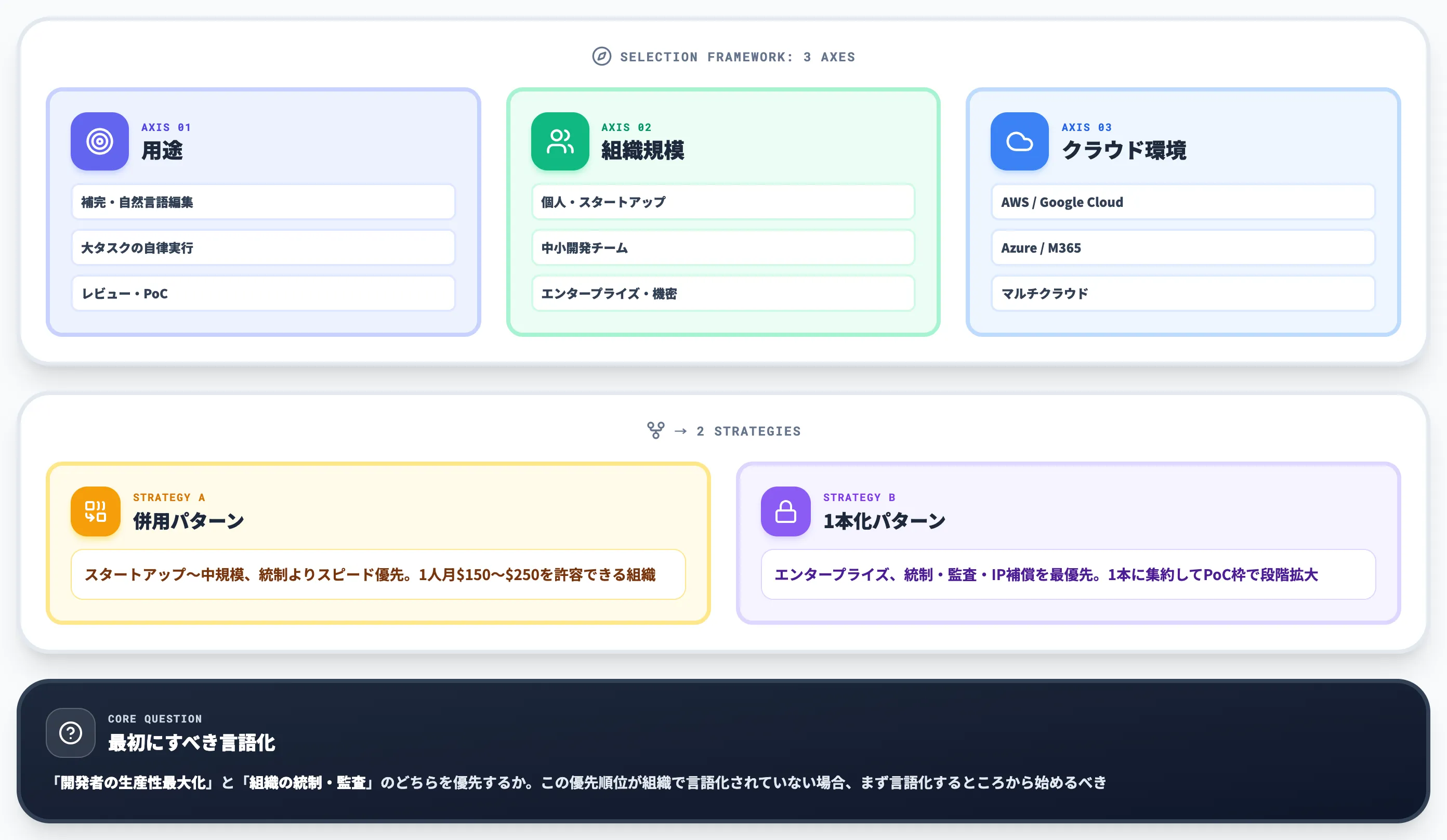
Task: Click the question mark icon for Core Question
Action: [x=71, y=732]
